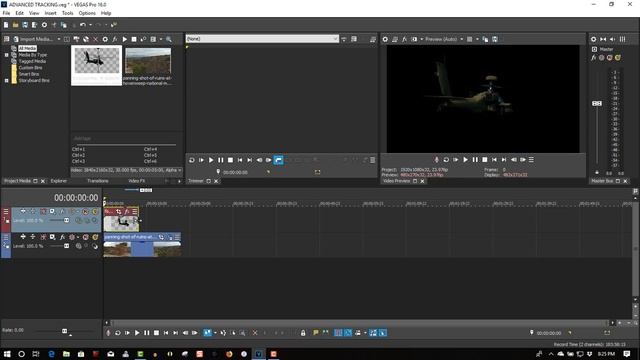Open Video Preview properties gear icon
This screenshot has width=640, height=360.
pos(385,39)
